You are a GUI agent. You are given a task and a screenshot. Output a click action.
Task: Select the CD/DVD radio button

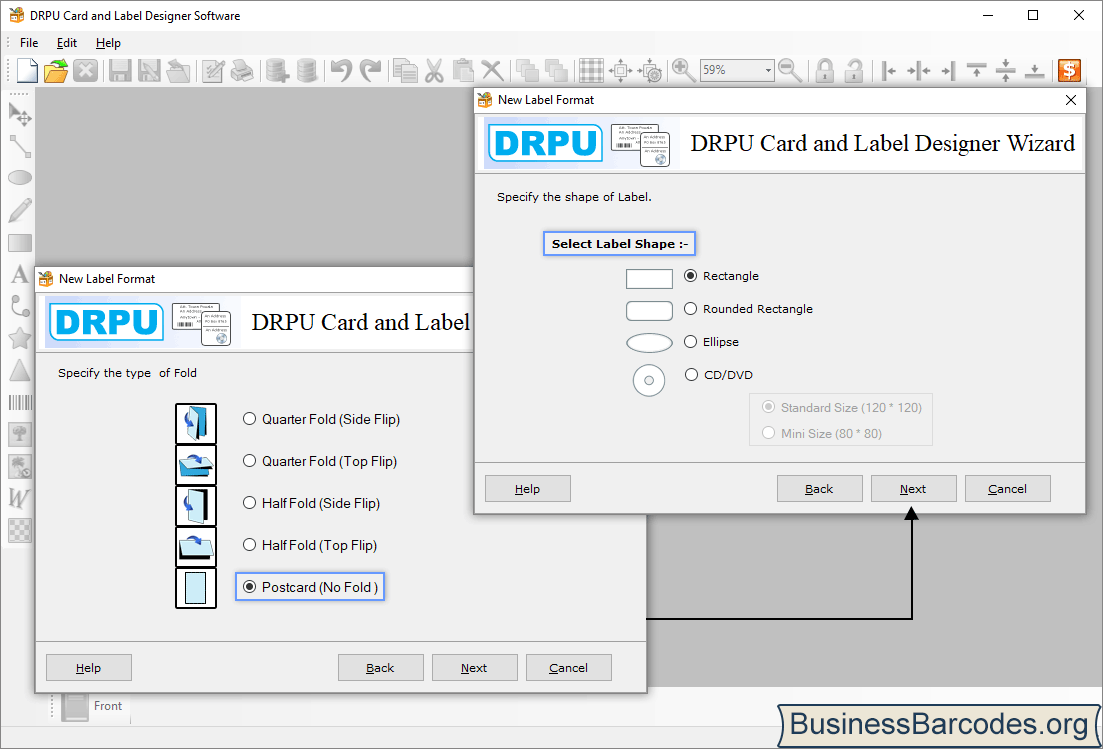691,375
